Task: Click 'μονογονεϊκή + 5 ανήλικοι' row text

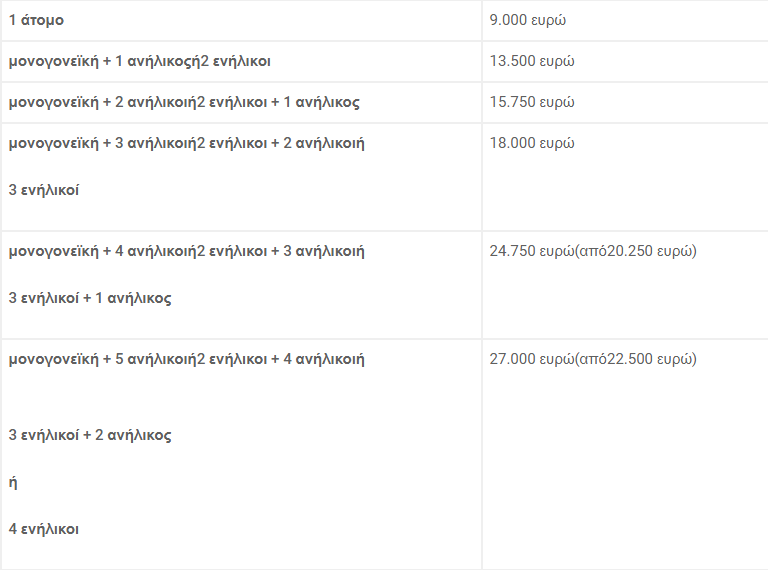Action: coord(98,359)
